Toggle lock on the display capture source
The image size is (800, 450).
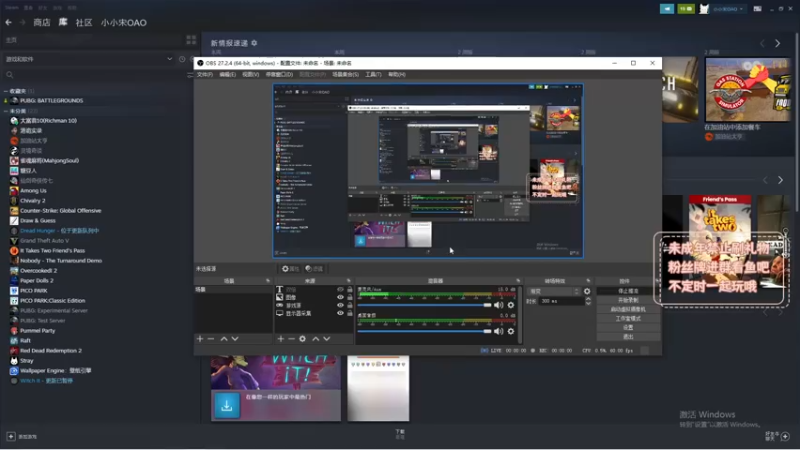(349, 313)
